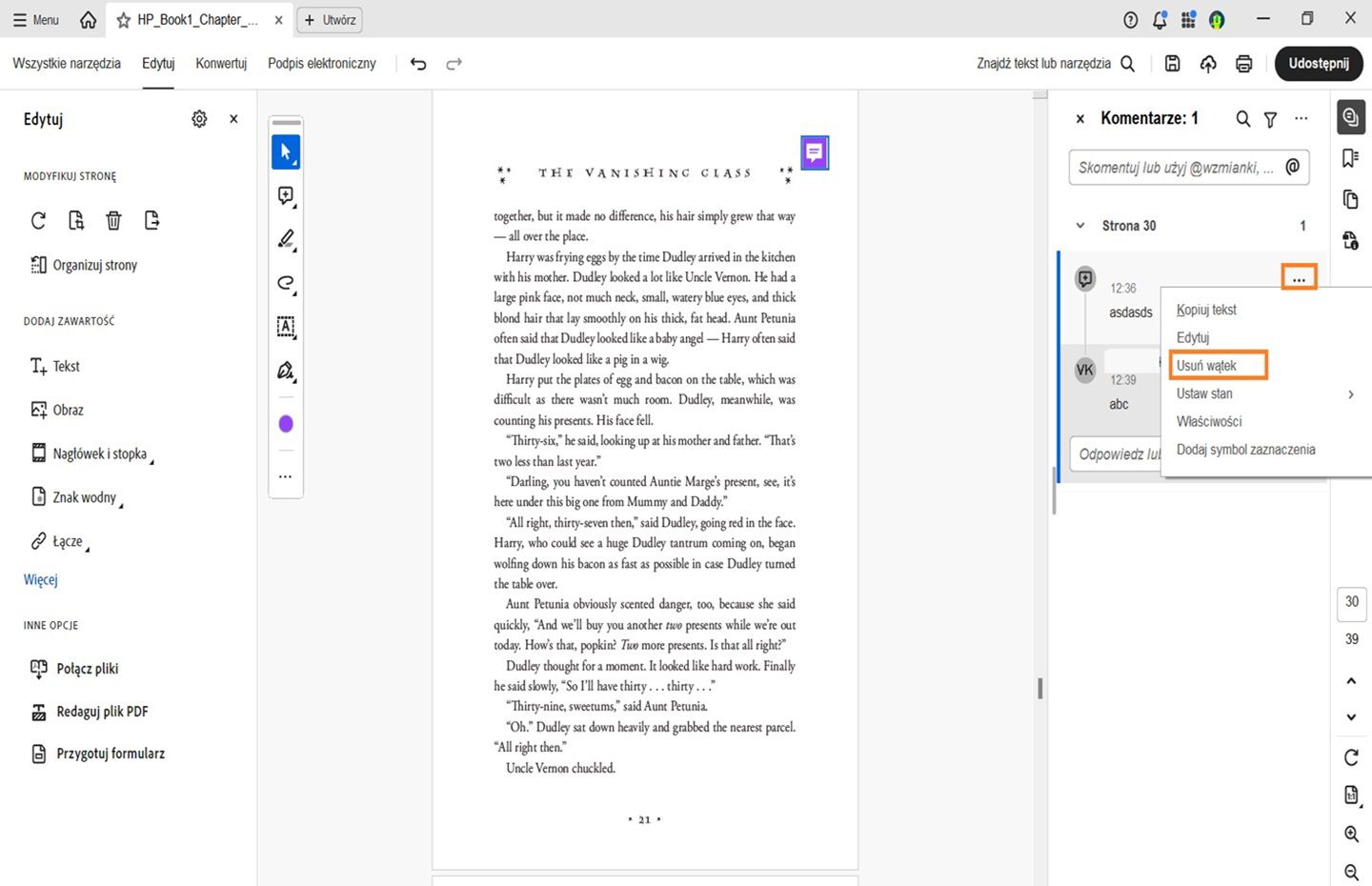Image resolution: width=1372 pixels, height=886 pixels.
Task: Open Przygotuj formularz
Action: pyautogui.click(x=97, y=754)
